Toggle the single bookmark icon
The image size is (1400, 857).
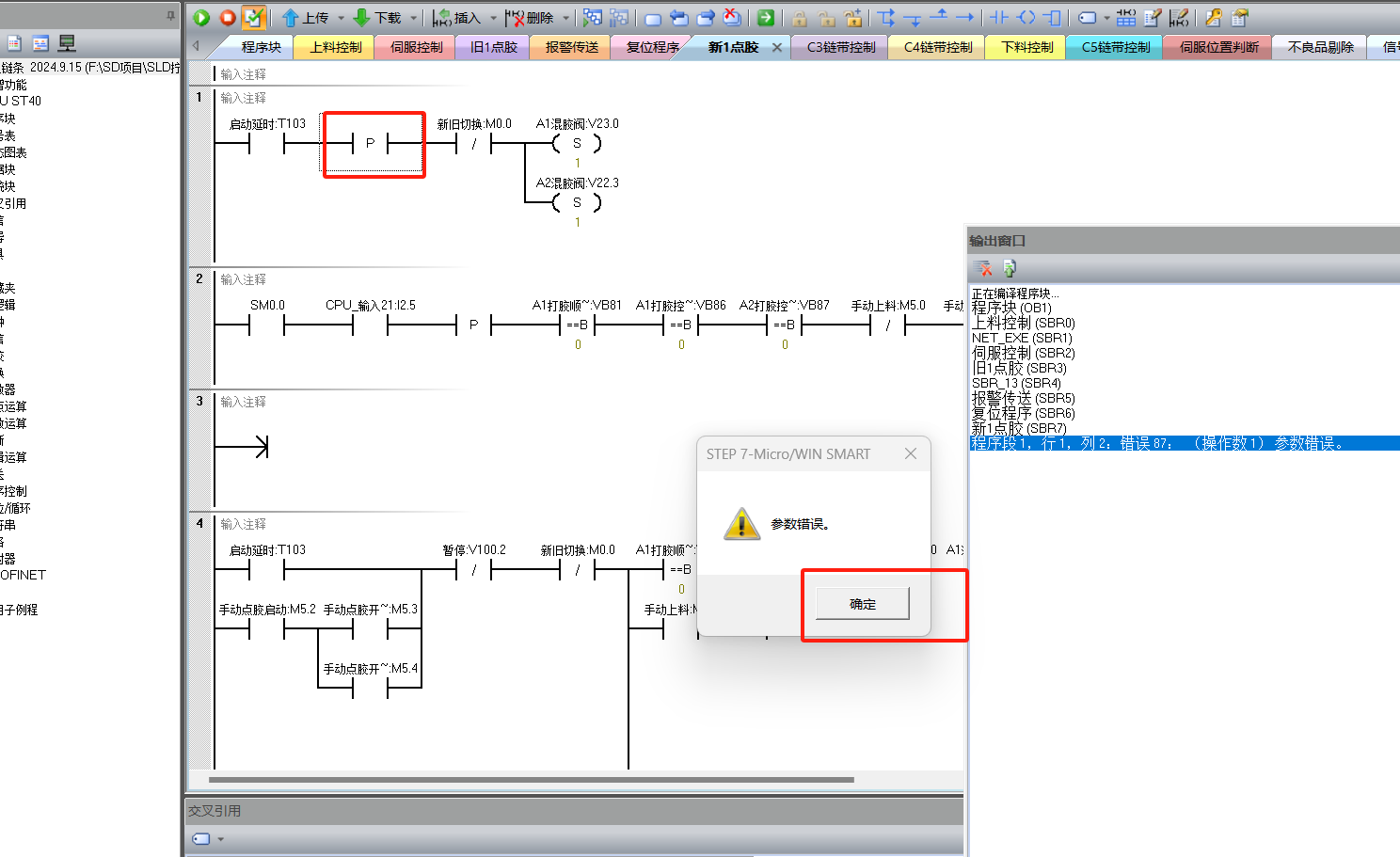653,18
